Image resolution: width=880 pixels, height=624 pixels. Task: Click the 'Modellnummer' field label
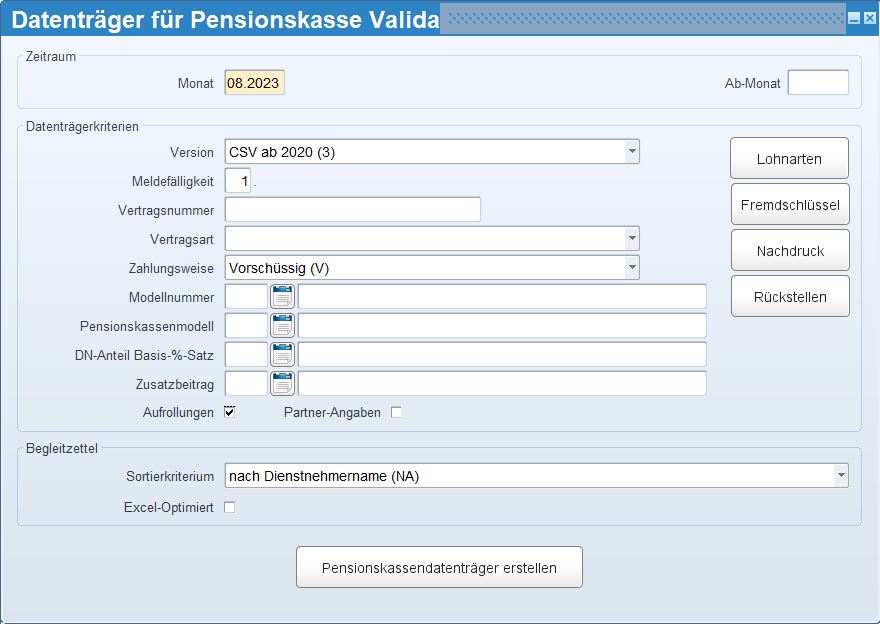click(171, 297)
